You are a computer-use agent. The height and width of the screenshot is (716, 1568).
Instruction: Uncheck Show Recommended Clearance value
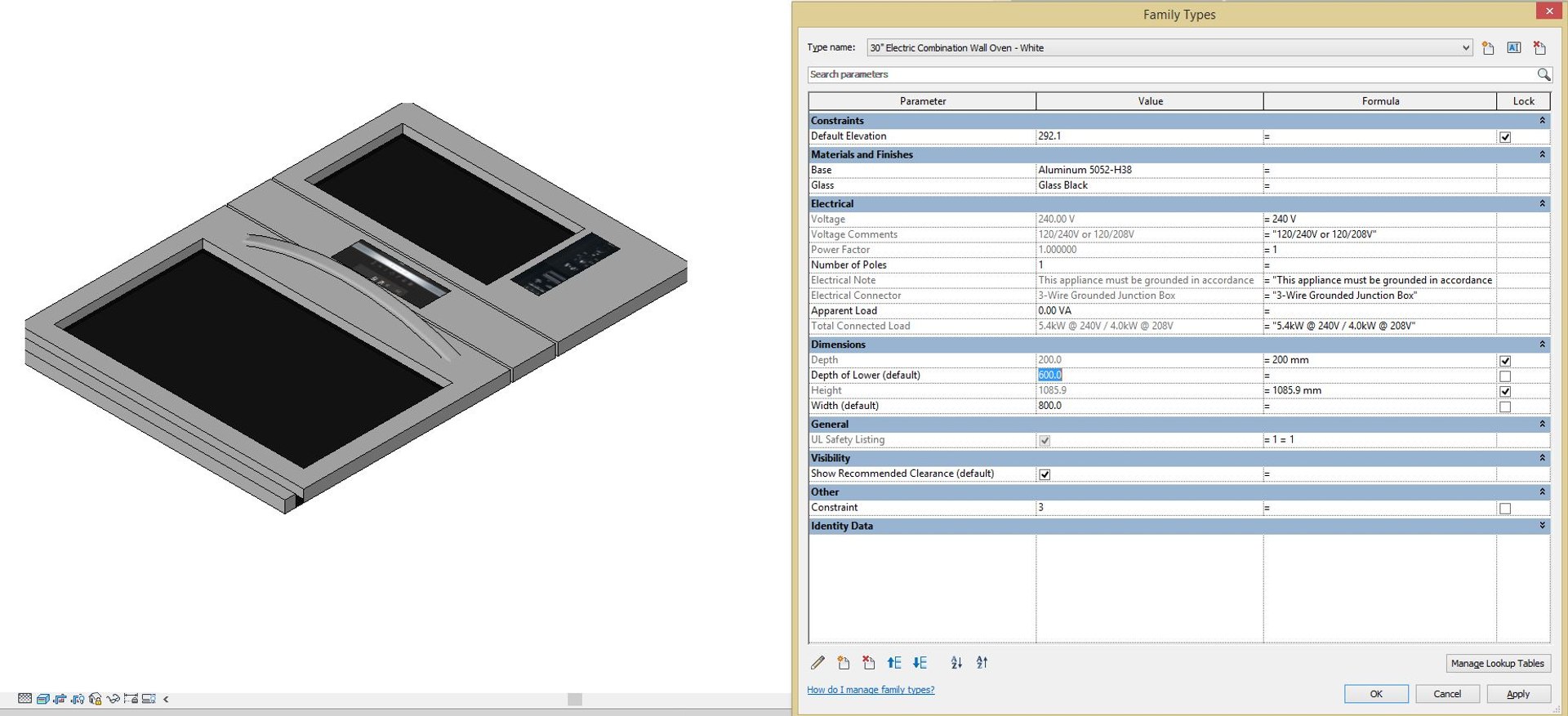coord(1045,474)
